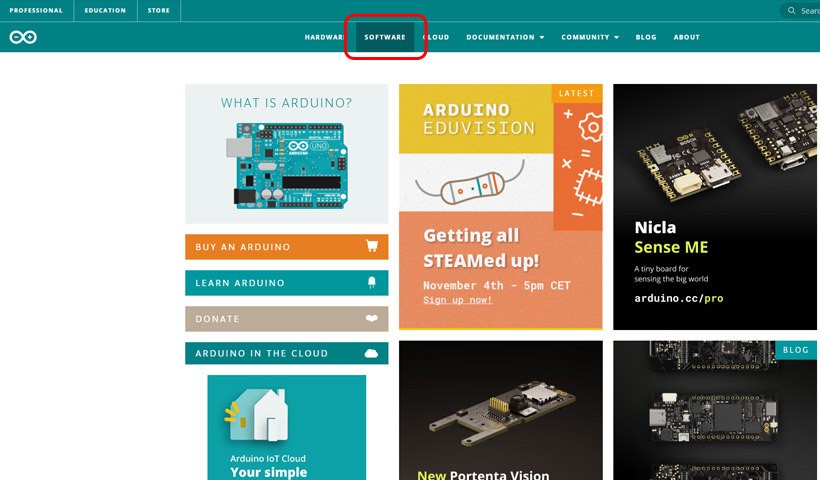Click the BLOG label on the boards card

click(x=795, y=350)
